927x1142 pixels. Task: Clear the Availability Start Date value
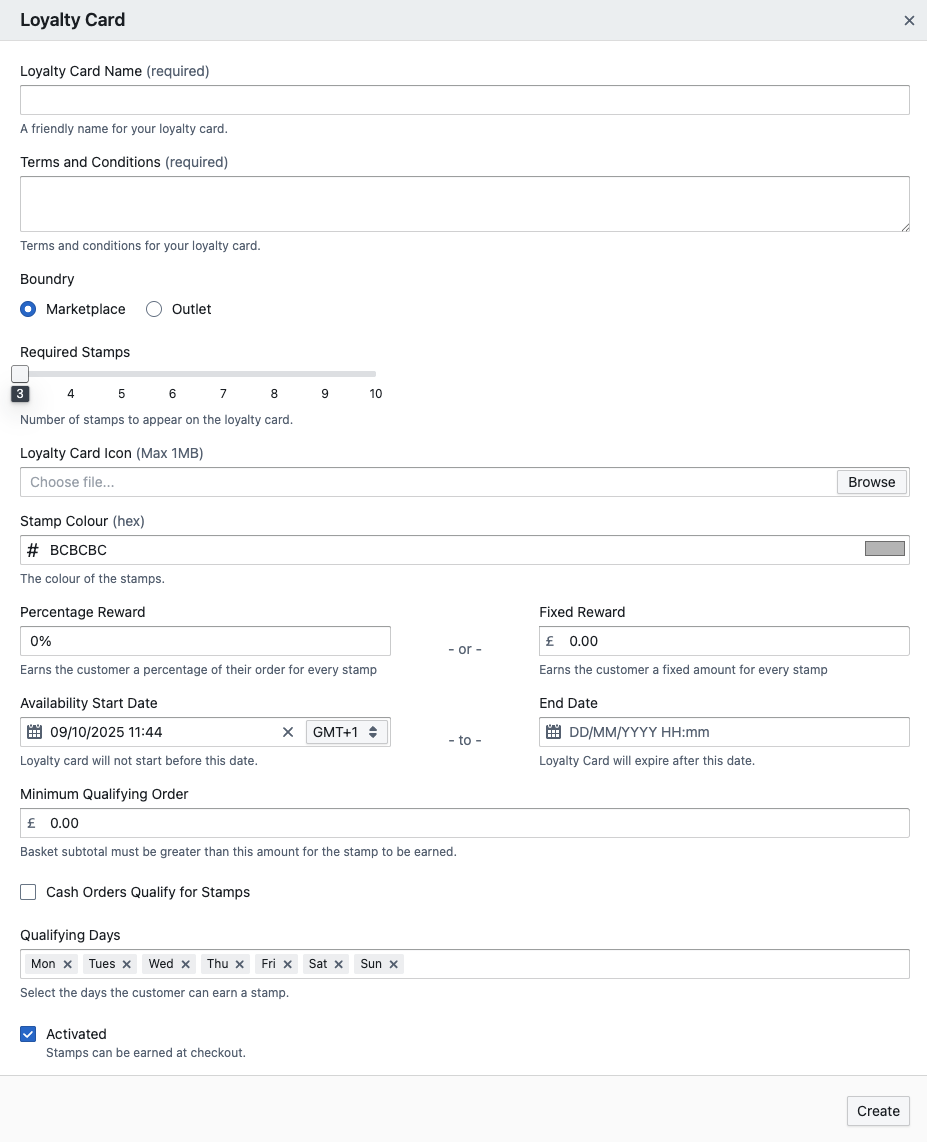click(288, 732)
